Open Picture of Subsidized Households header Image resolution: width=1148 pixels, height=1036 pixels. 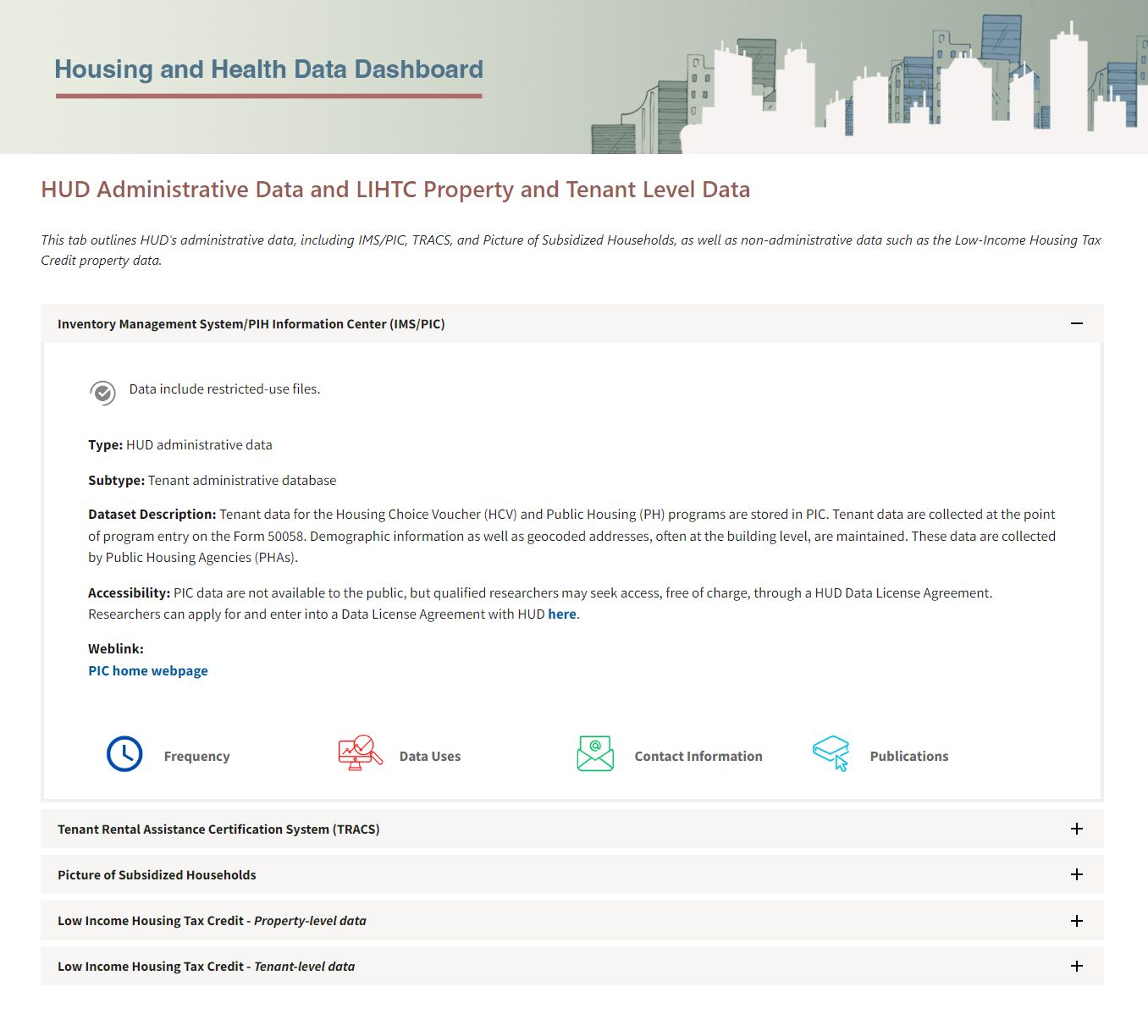572,874
